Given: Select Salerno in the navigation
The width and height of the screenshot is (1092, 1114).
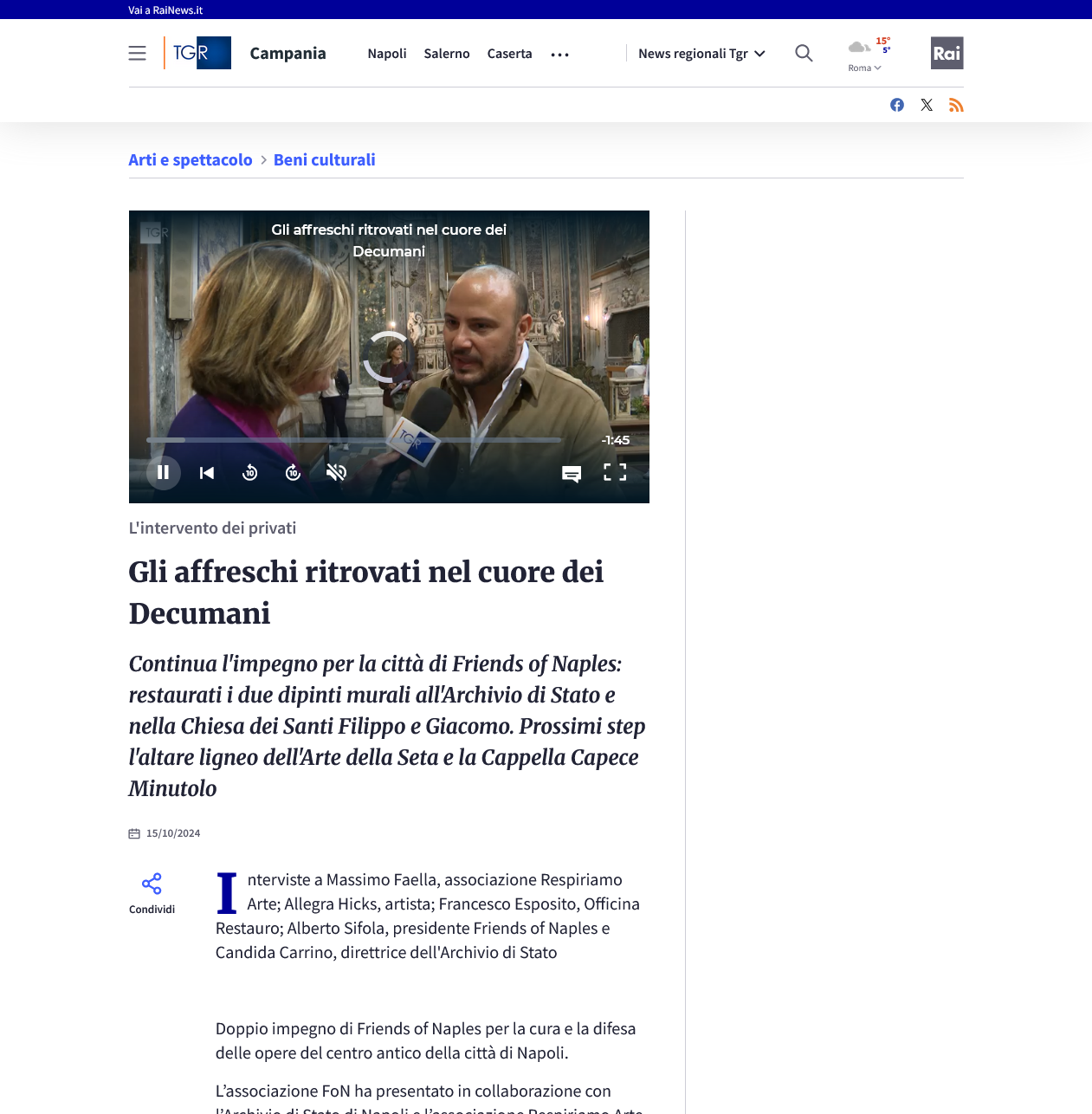Looking at the screenshot, I should pyautogui.click(x=447, y=54).
